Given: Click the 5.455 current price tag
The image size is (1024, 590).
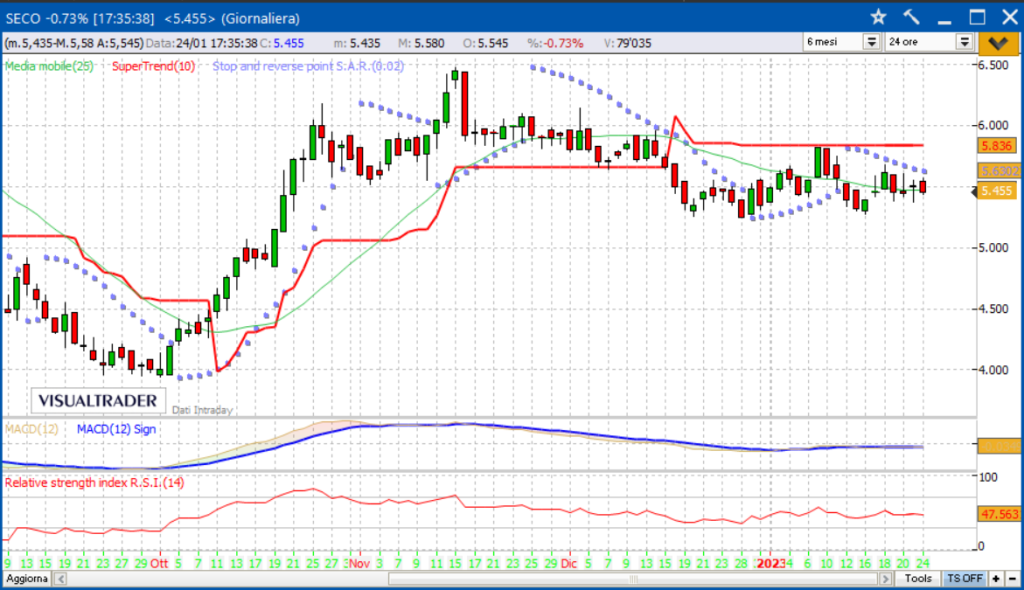Looking at the screenshot, I should pyautogui.click(x=997, y=191).
